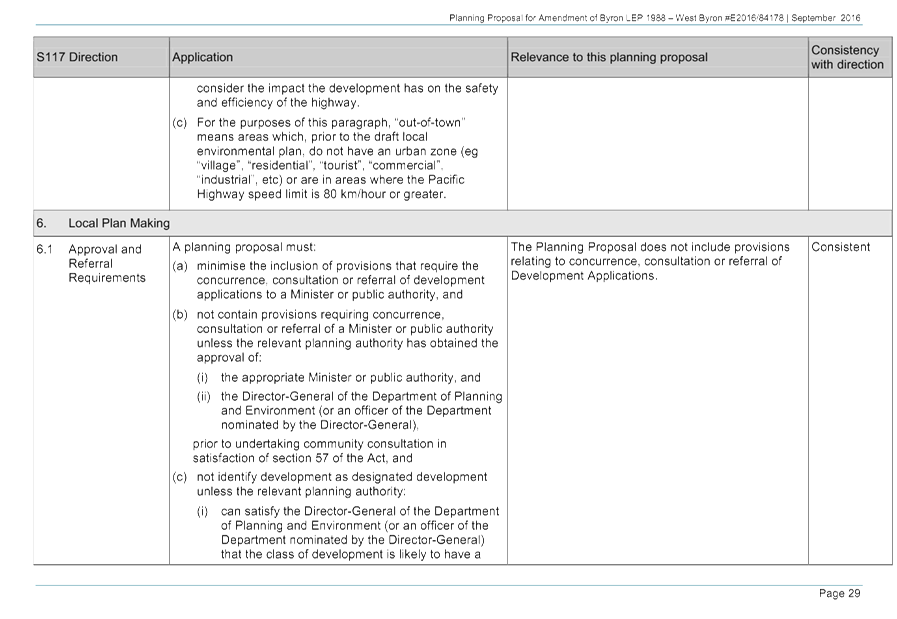This screenshot has width=897, height=619.
Task: Click 'A planning proposal must:' text
Action: coord(244,247)
